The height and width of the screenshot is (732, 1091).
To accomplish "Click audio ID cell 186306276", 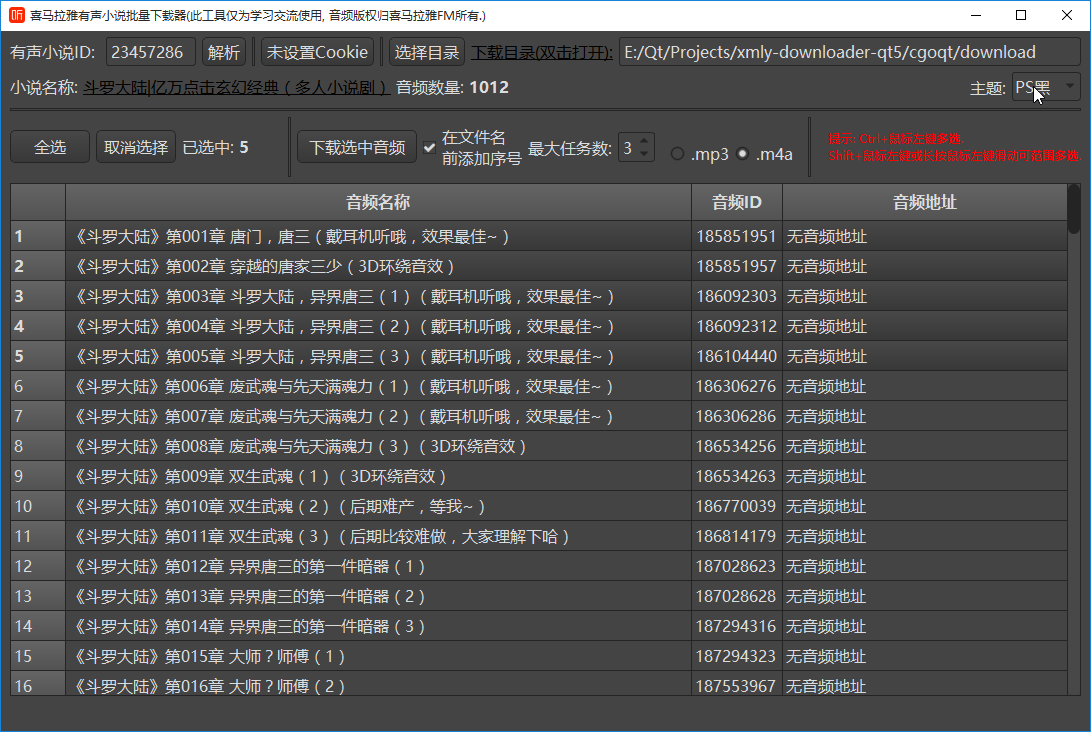I will coord(737,386).
